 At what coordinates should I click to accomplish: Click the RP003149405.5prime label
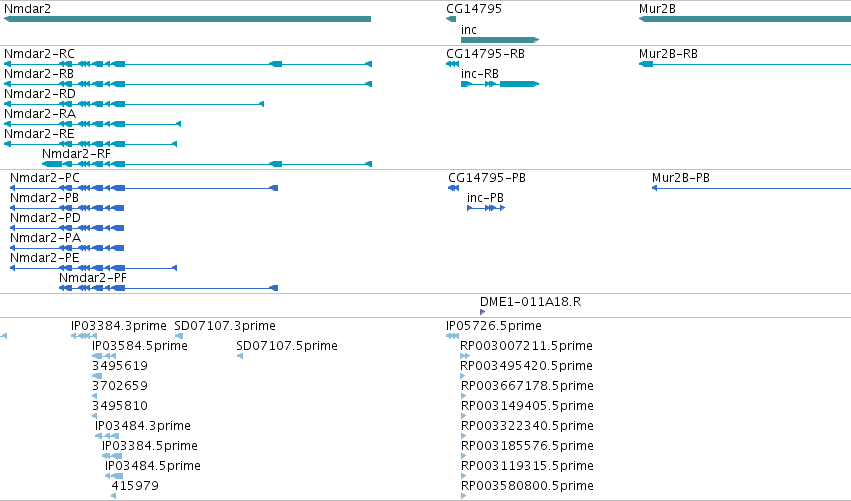[x=527, y=407]
